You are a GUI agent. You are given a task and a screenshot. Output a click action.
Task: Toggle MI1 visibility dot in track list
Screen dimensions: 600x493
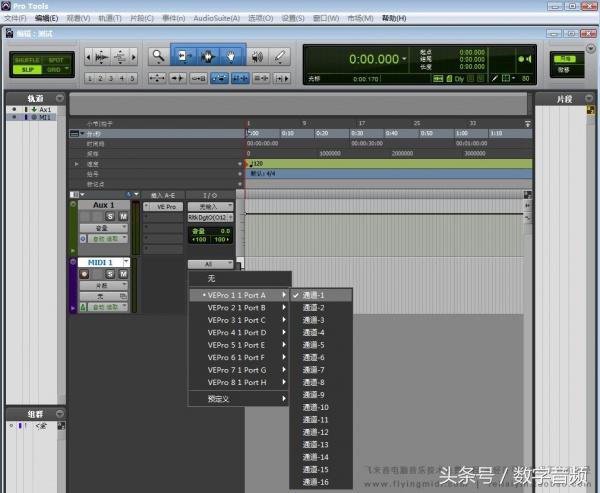pyautogui.click(x=14, y=117)
